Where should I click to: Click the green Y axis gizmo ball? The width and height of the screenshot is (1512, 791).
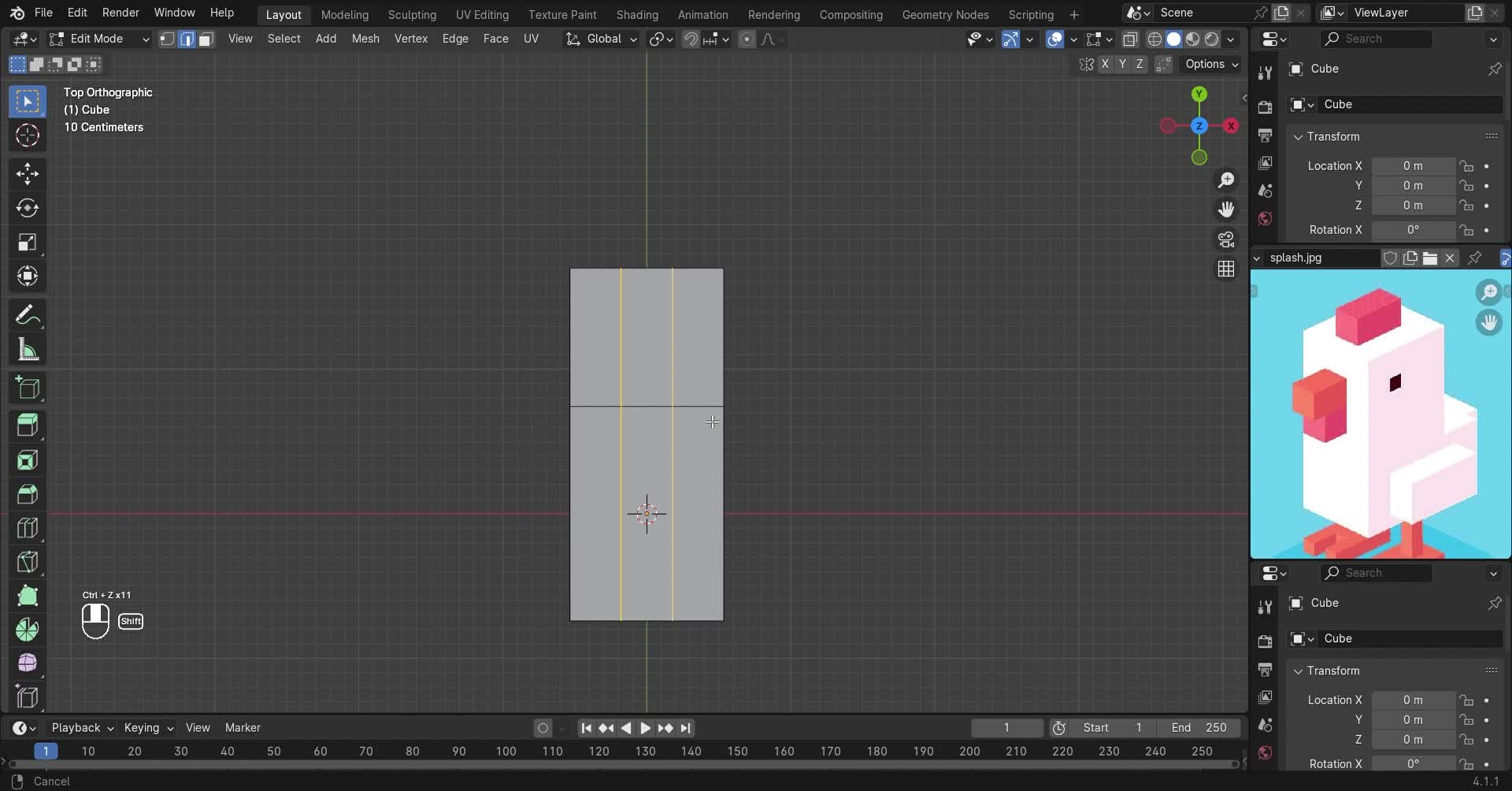(x=1199, y=94)
